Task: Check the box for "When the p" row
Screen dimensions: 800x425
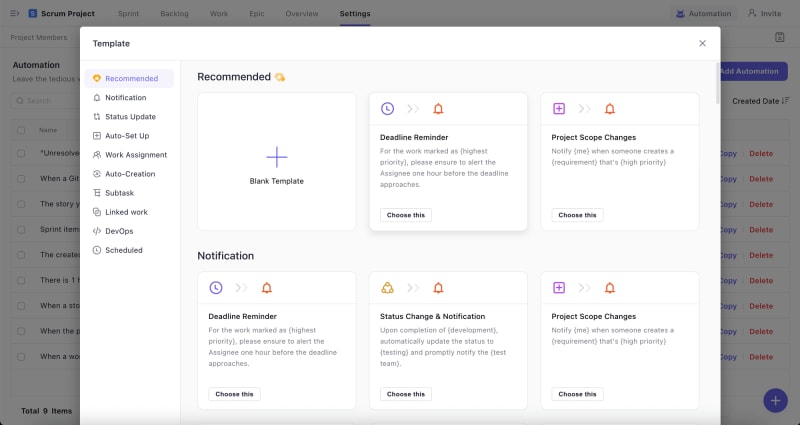Action: pyautogui.click(x=21, y=332)
